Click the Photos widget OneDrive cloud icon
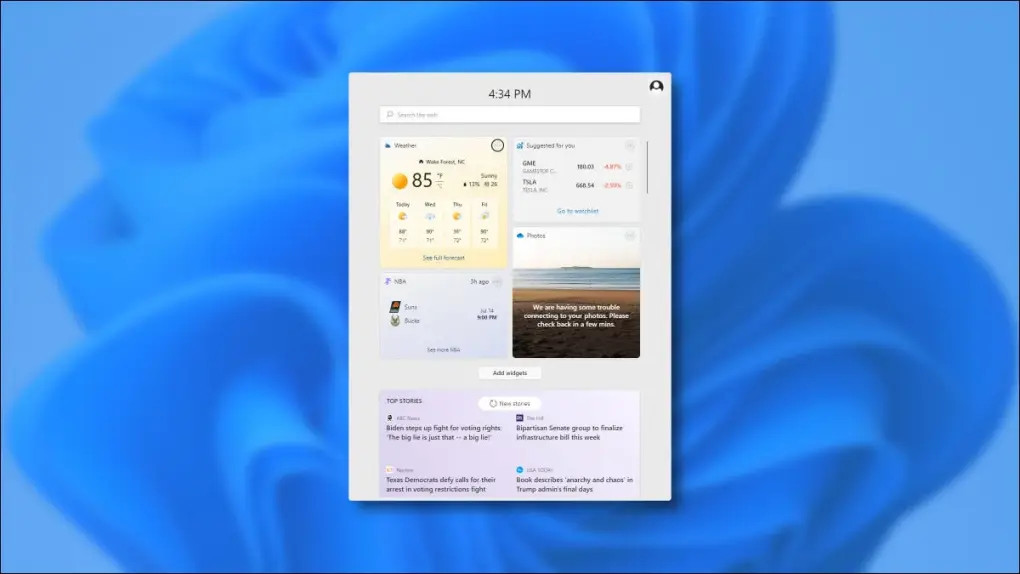 point(520,236)
